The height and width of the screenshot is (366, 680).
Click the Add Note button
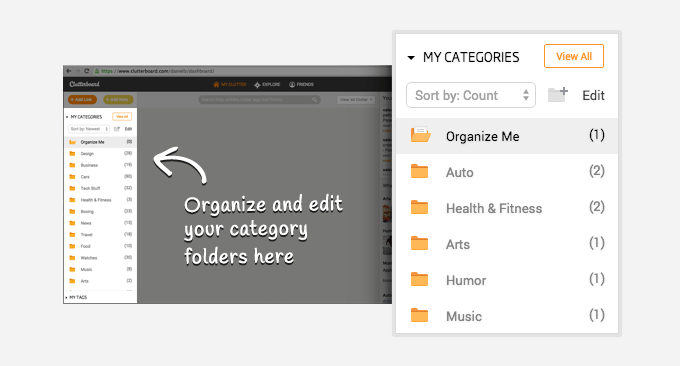tap(118, 100)
